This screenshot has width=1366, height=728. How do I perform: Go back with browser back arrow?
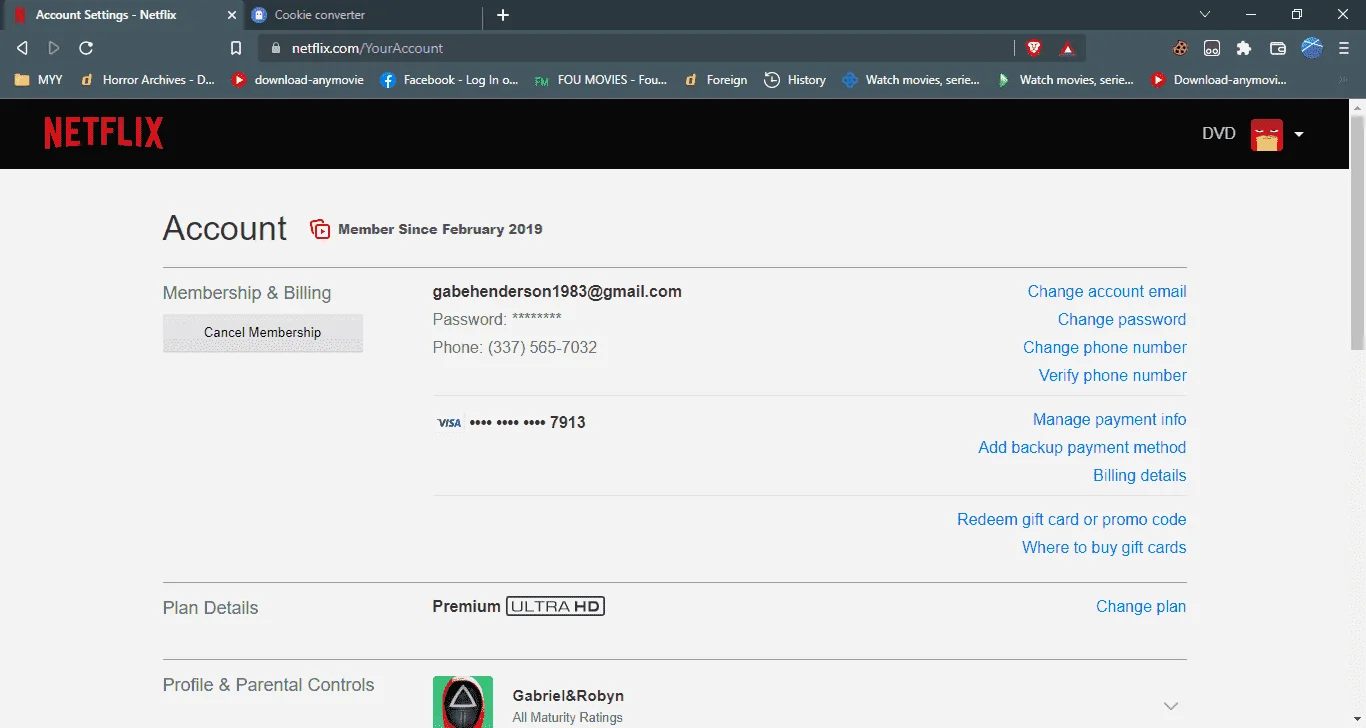tap(22, 48)
